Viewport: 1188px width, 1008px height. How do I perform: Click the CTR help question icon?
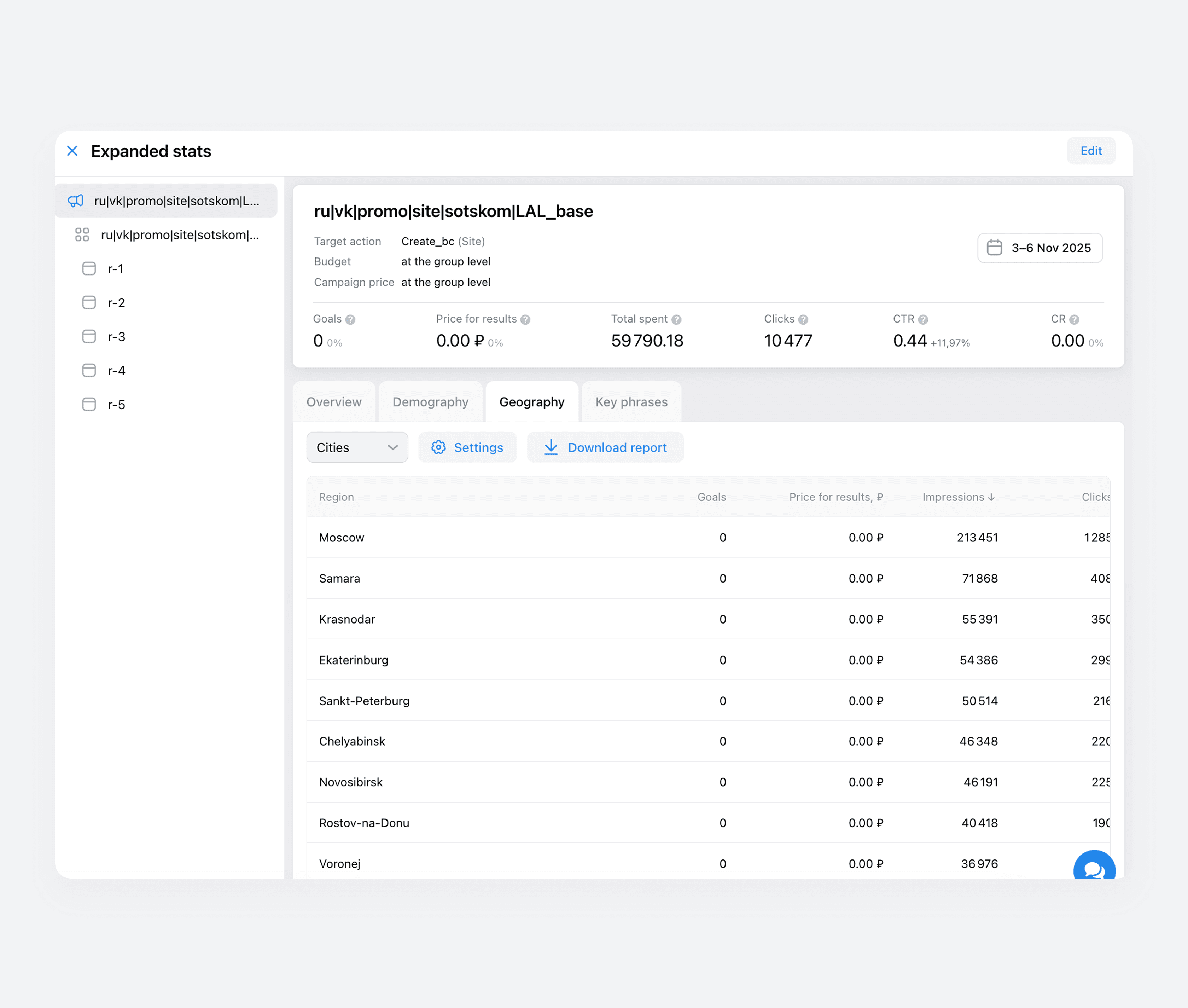(x=923, y=320)
